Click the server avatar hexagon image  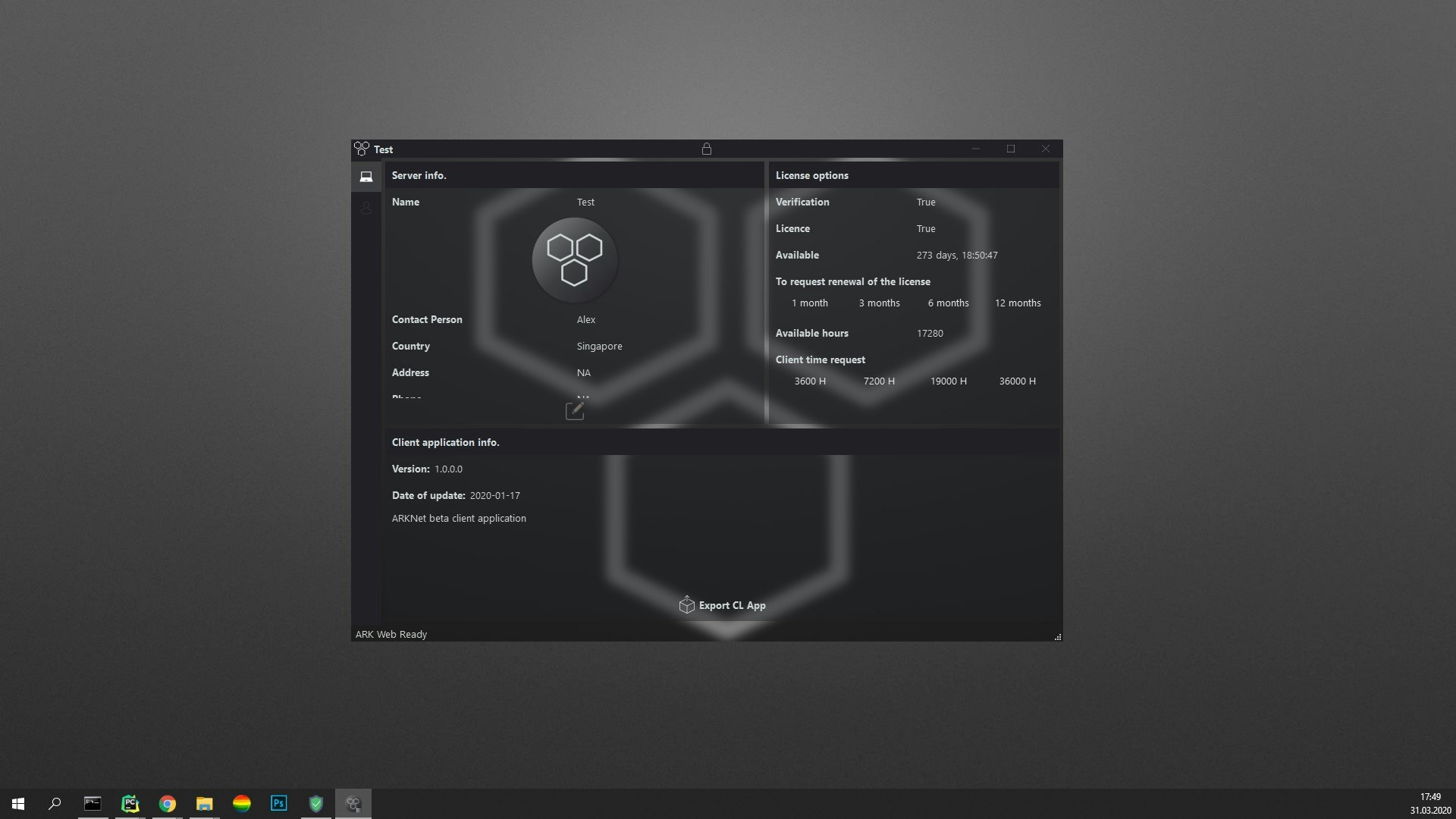pos(575,259)
